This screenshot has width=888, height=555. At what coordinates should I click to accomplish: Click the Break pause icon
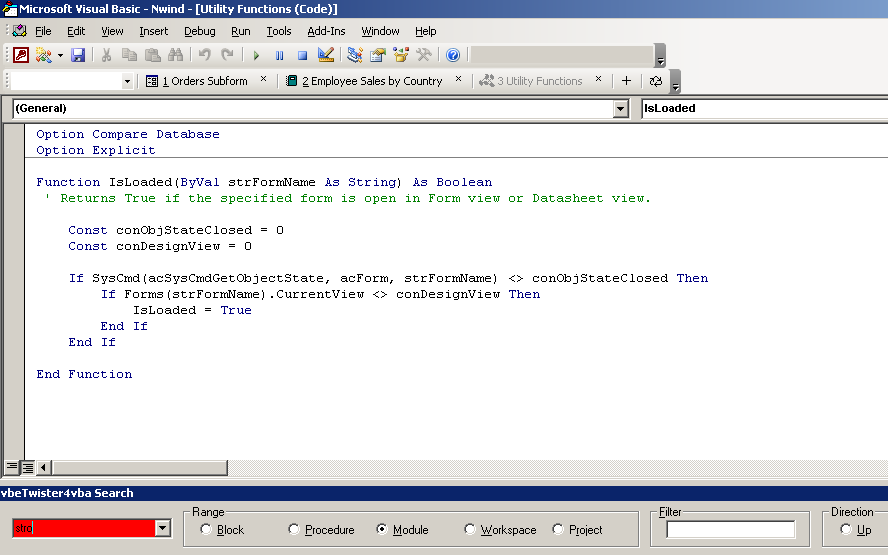tap(279, 55)
